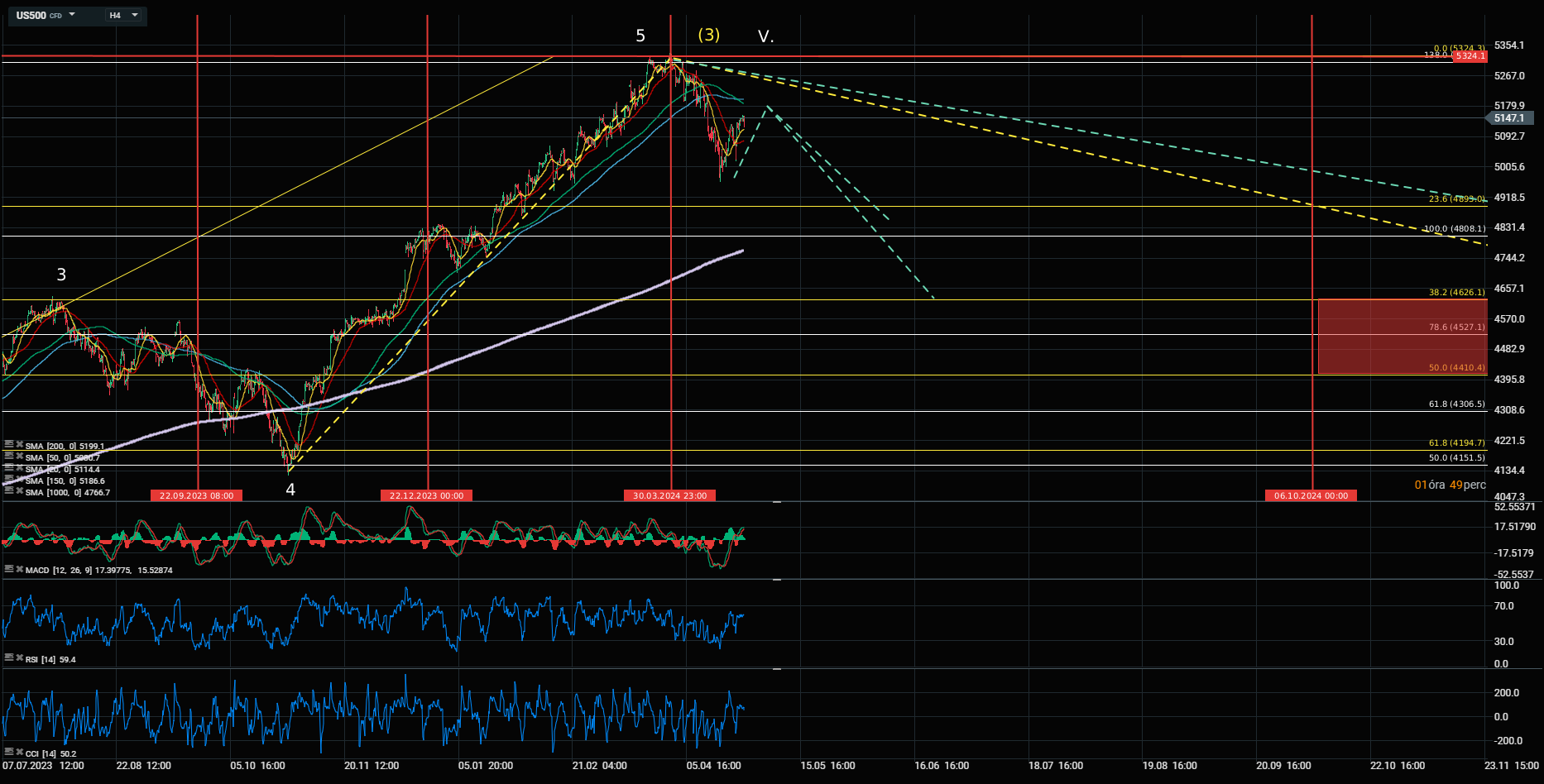Open settings icon for MACD indicator
The height and width of the screenshot is (784, 1544).
pos(9,569)
